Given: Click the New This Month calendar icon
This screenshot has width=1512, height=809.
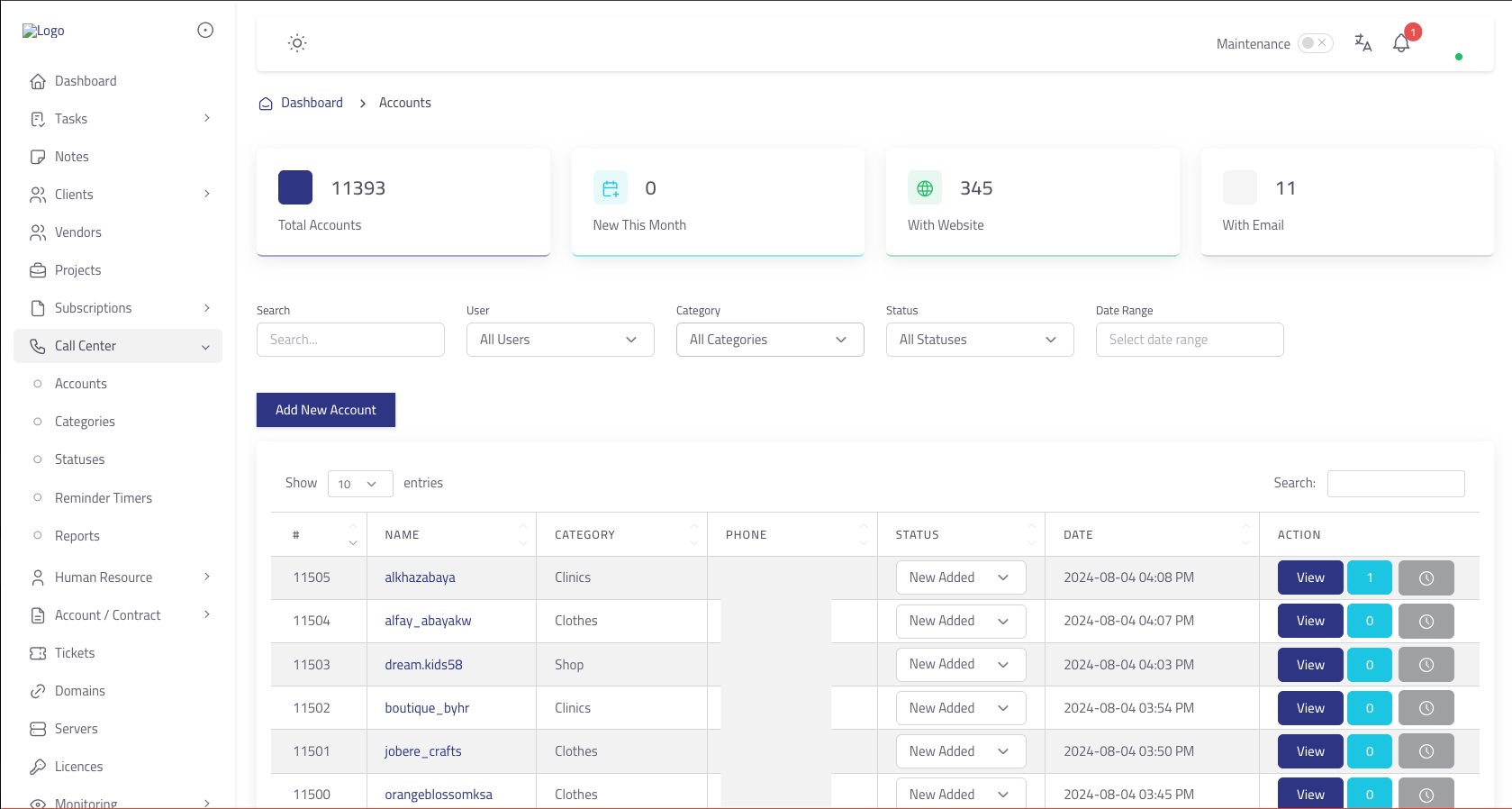Looking at the screenshot, I should click(x=610, y=188).
